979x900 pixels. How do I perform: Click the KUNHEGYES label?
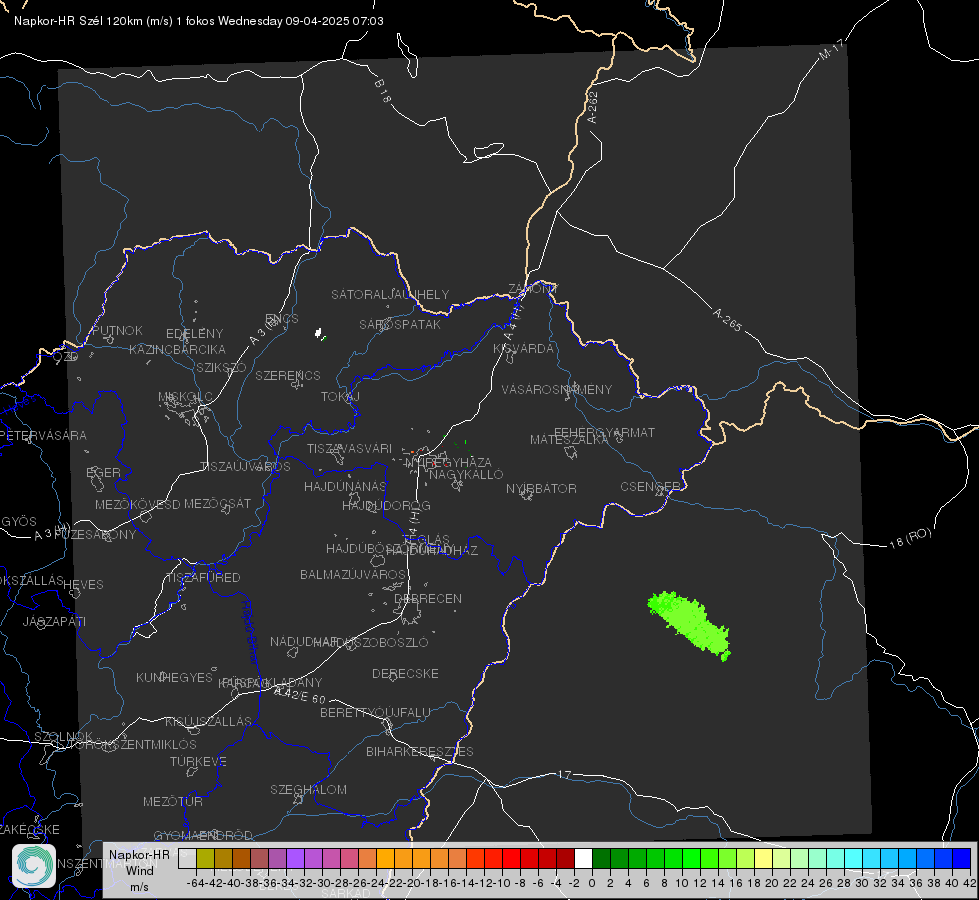point(175,677)
